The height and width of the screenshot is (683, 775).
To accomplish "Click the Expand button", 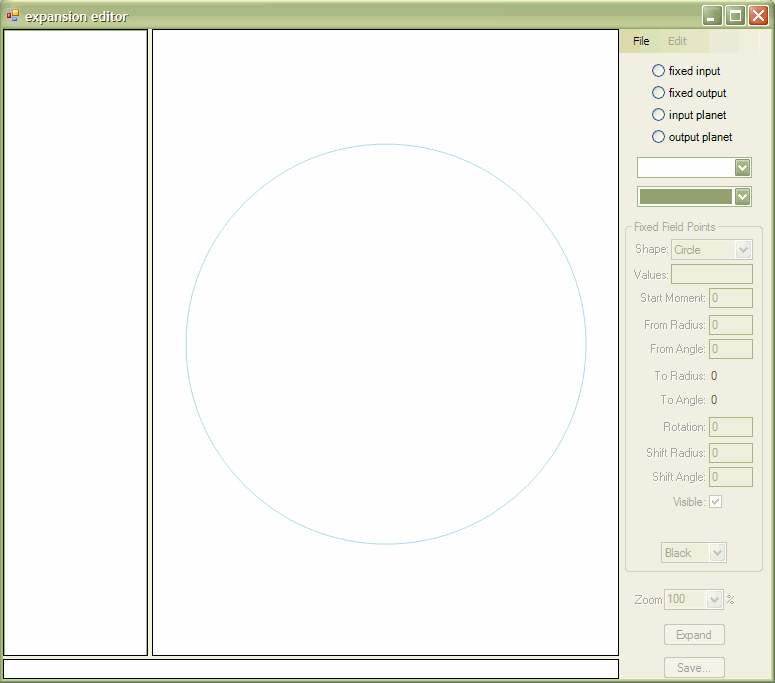I will (694, 635).
